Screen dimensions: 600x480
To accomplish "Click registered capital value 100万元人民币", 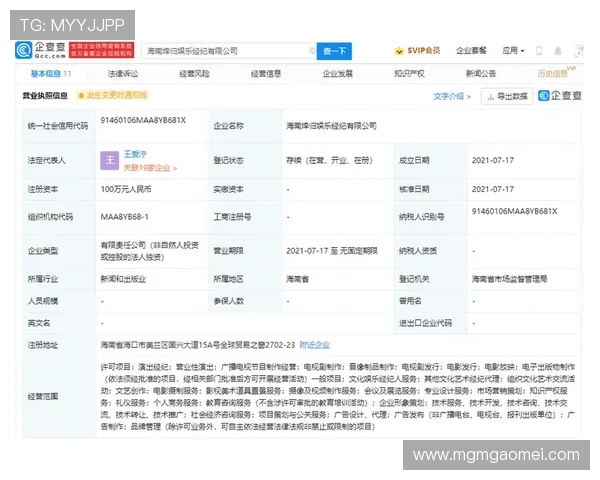I will (126, 189).
